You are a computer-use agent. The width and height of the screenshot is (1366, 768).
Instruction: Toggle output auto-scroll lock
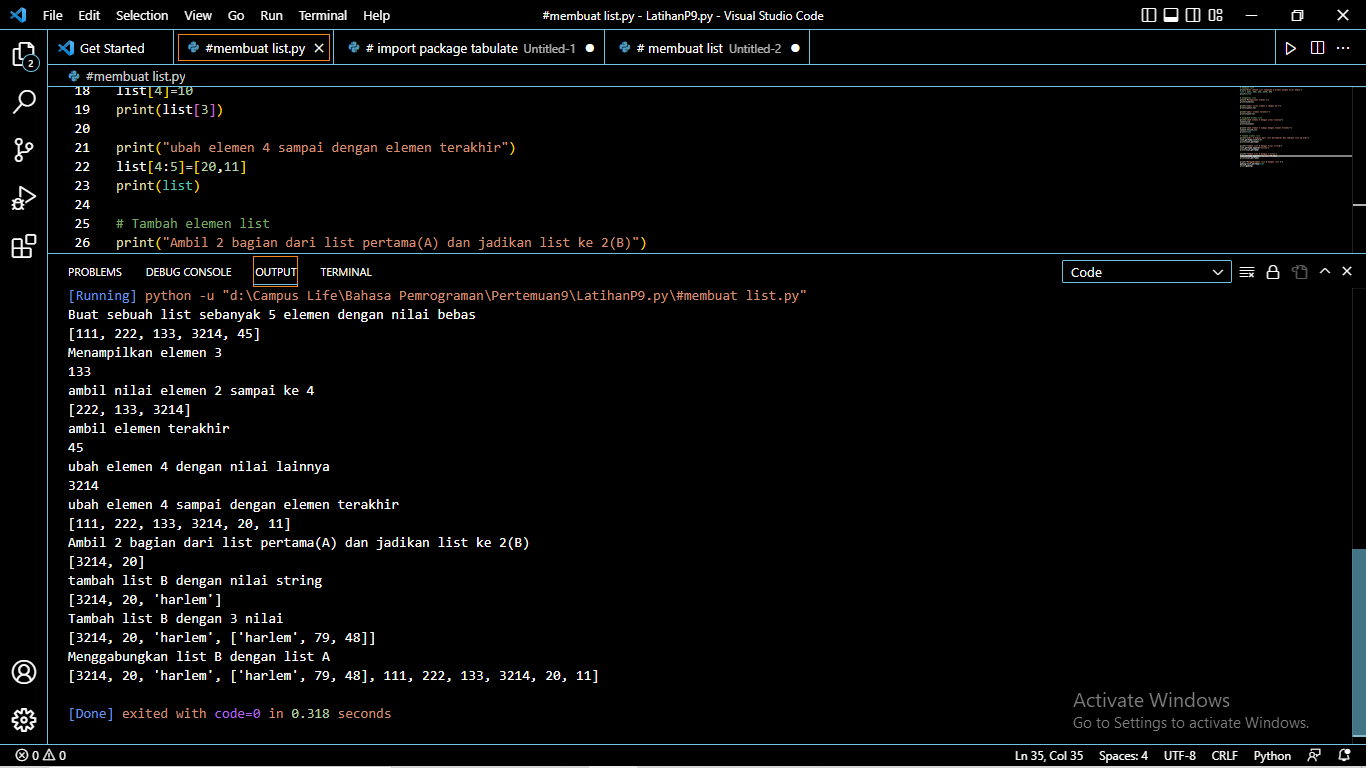1273,272
